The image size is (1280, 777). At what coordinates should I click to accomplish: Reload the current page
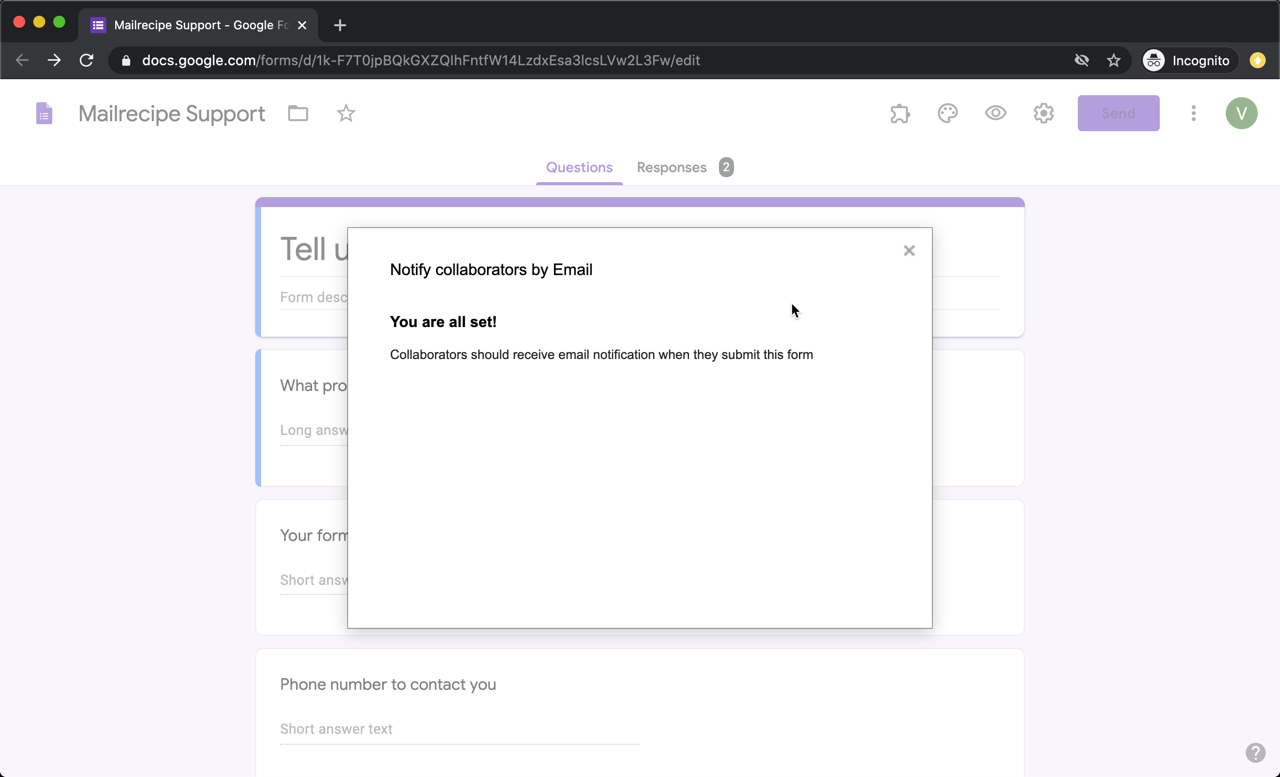pyautogui.click(x=86, y=60)
